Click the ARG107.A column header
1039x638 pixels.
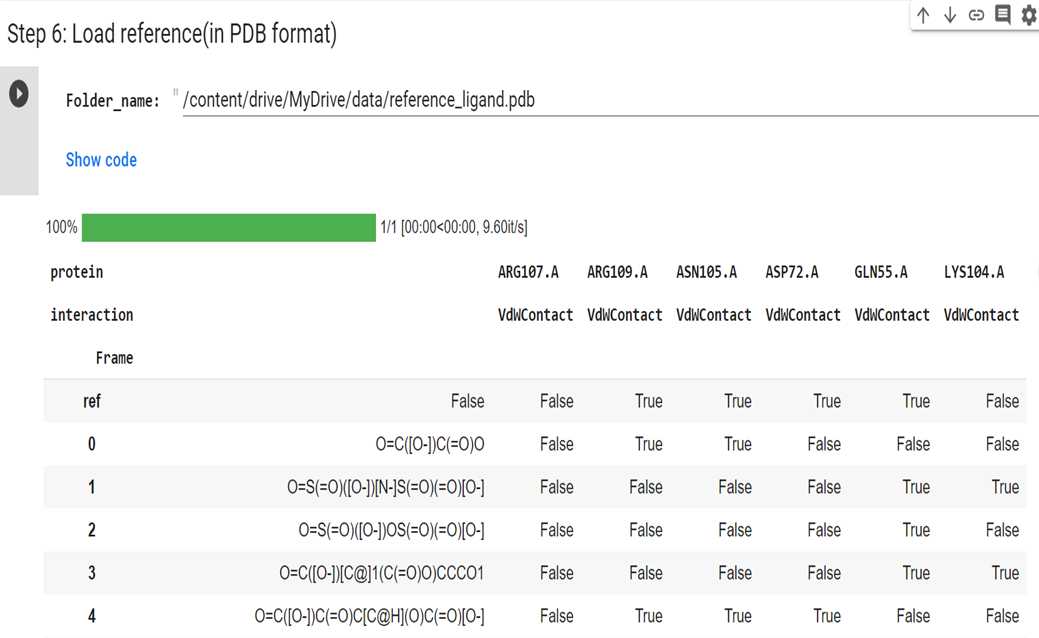(x=528, y=272)
